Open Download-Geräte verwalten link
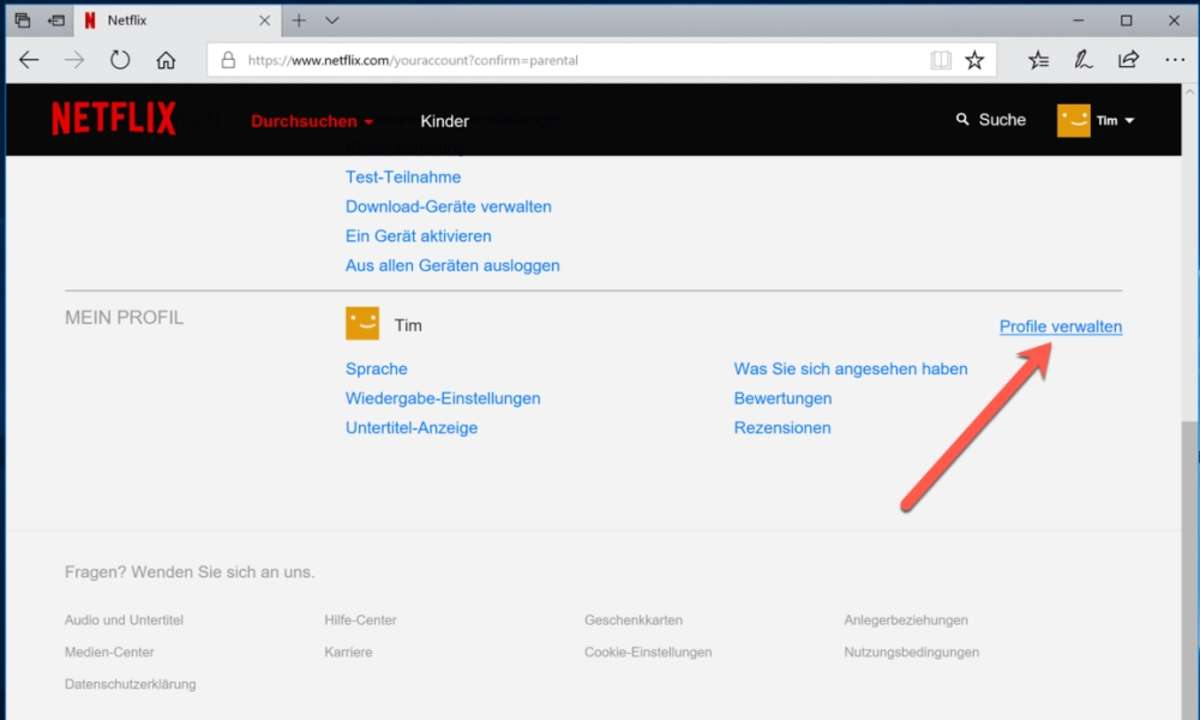 click(x=448, y=207)
